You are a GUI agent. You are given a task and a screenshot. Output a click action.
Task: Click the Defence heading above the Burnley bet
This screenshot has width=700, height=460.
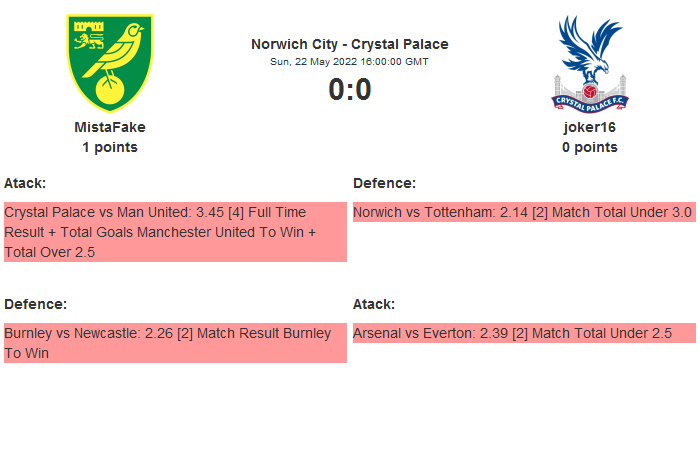(x=35, y=304)
